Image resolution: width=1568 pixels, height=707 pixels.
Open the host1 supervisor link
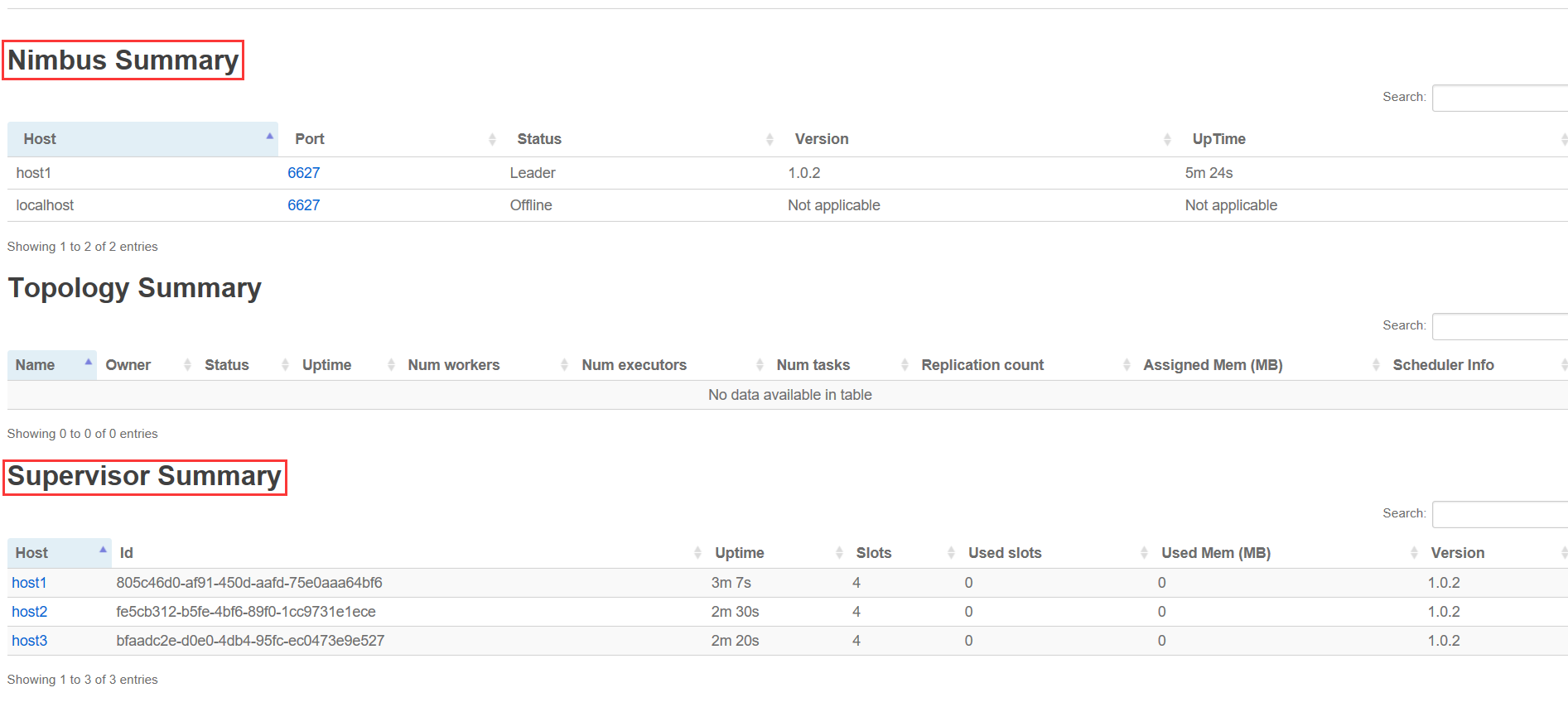click(x=29, y=583)
